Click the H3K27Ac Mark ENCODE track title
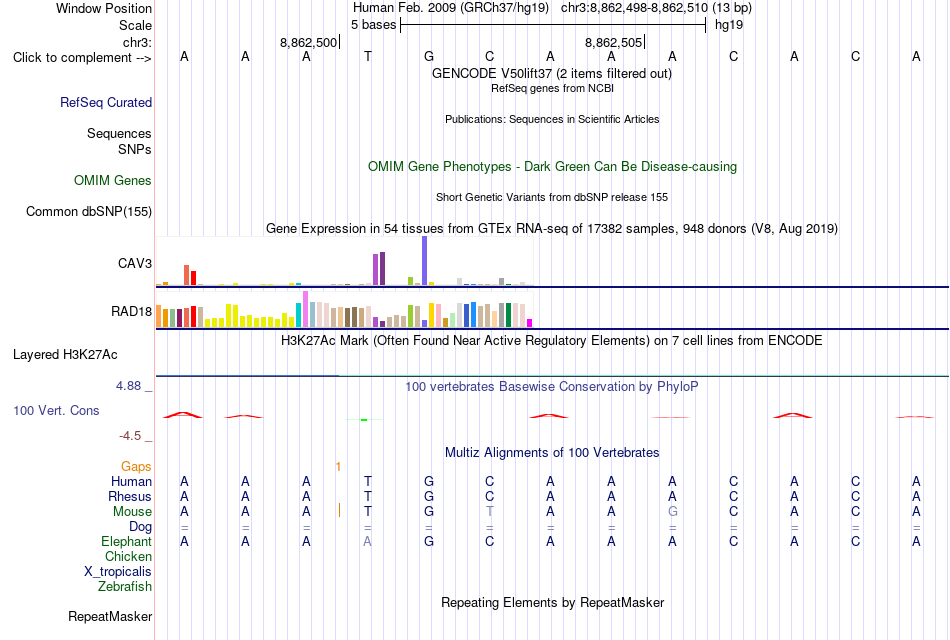Viewport: 950px width, 640px height. (x=552, y=341)
